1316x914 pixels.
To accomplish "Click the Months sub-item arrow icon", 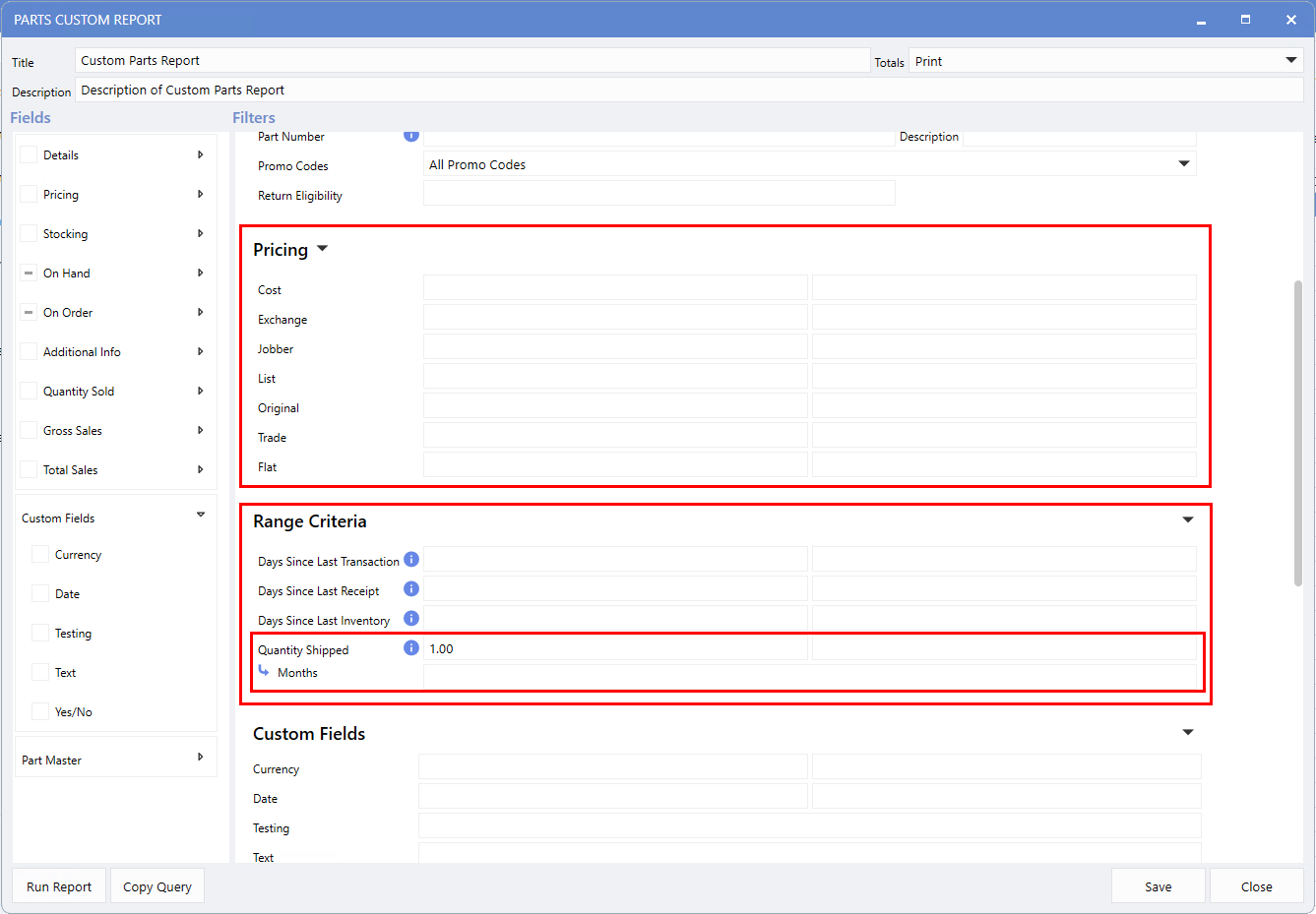I will point(264,671).
